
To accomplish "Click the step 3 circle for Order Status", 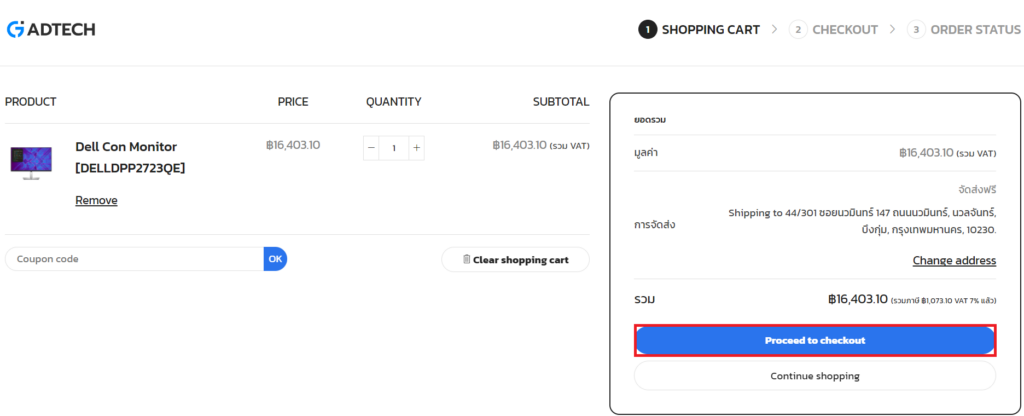I will click(916, 30).
